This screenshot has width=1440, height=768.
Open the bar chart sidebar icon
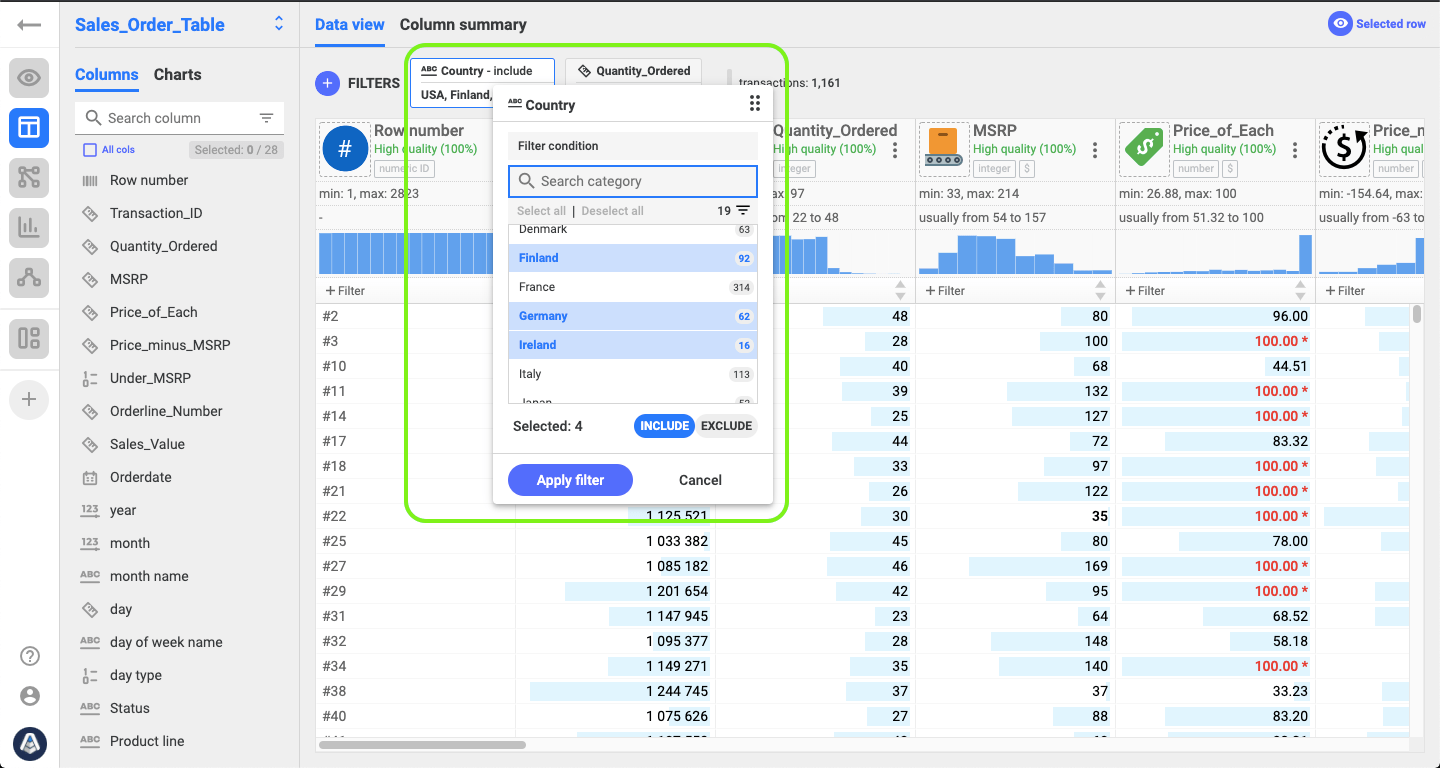tap(29, 228)
